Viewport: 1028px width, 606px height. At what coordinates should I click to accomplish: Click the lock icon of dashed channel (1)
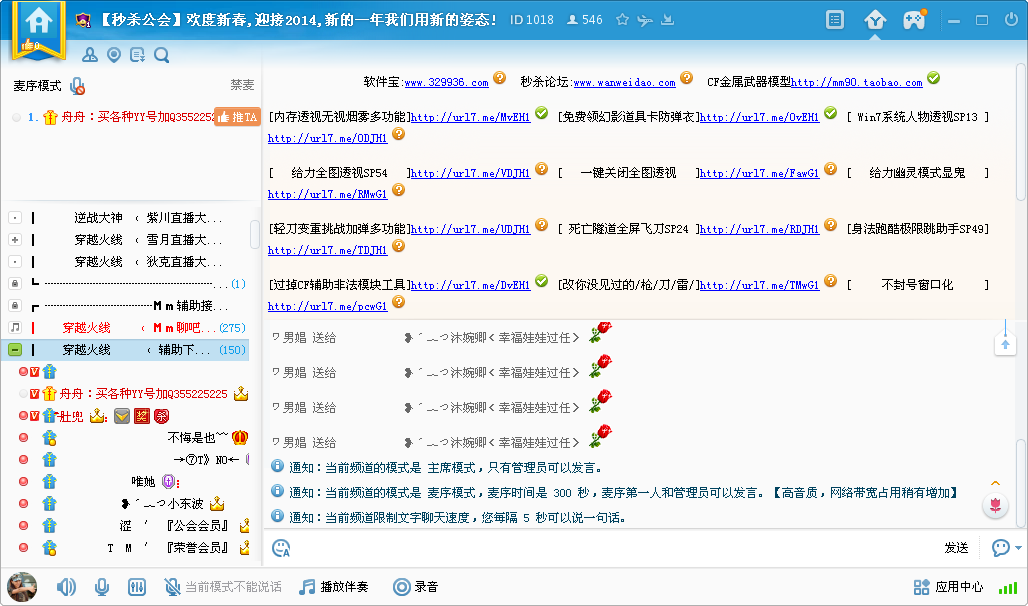coord(15,283)
